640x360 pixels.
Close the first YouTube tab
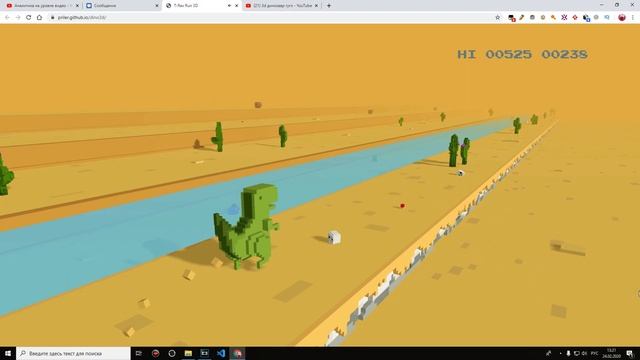pos(77,6)
